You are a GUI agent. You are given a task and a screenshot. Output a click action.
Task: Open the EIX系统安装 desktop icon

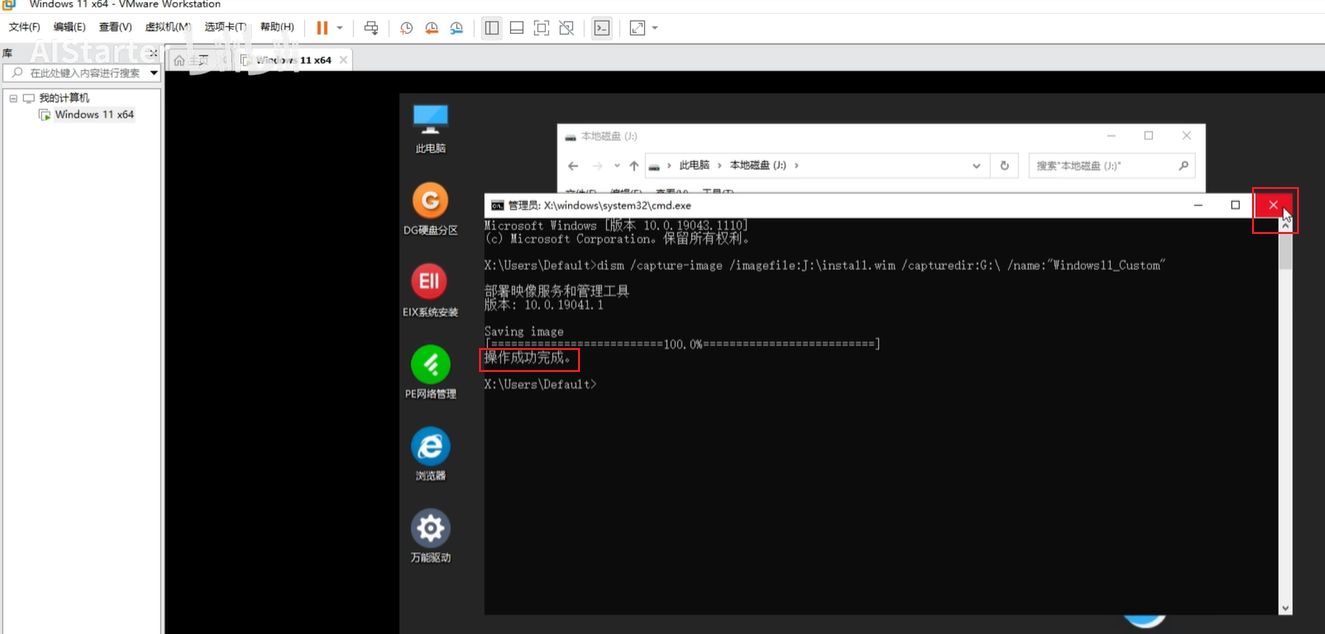coord(430,284)
